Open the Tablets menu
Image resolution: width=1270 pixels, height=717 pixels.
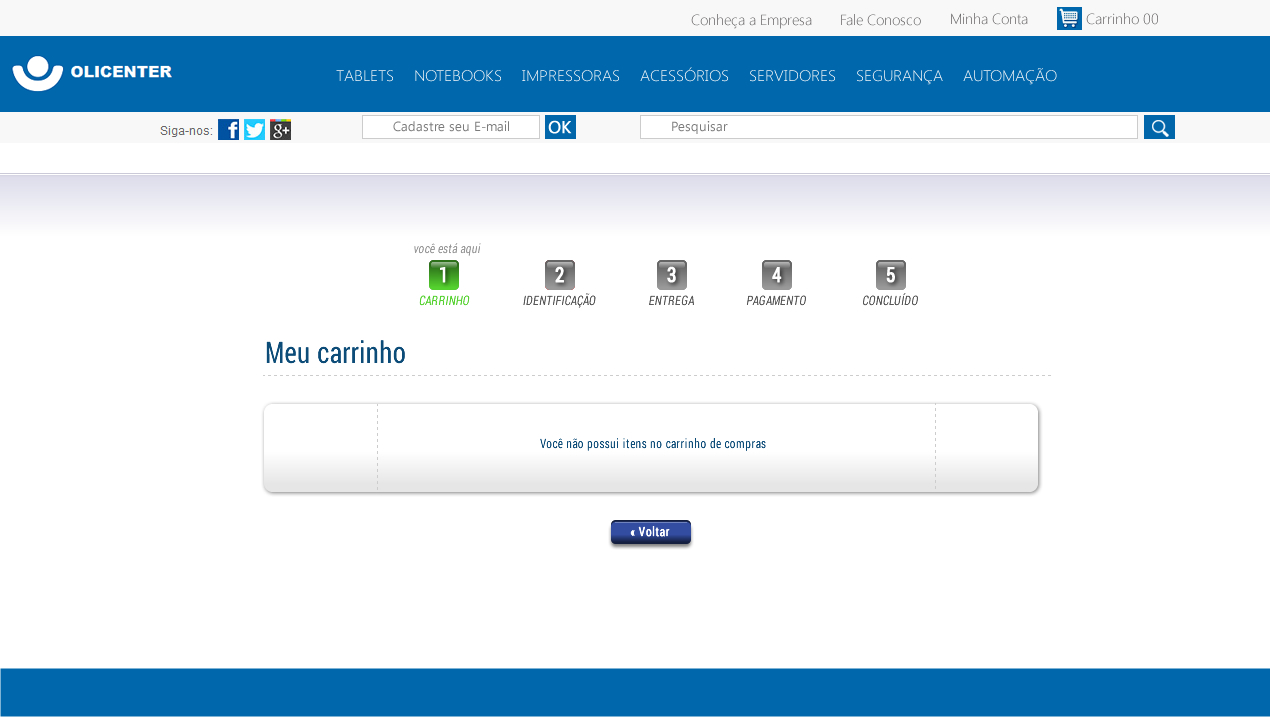365,76
